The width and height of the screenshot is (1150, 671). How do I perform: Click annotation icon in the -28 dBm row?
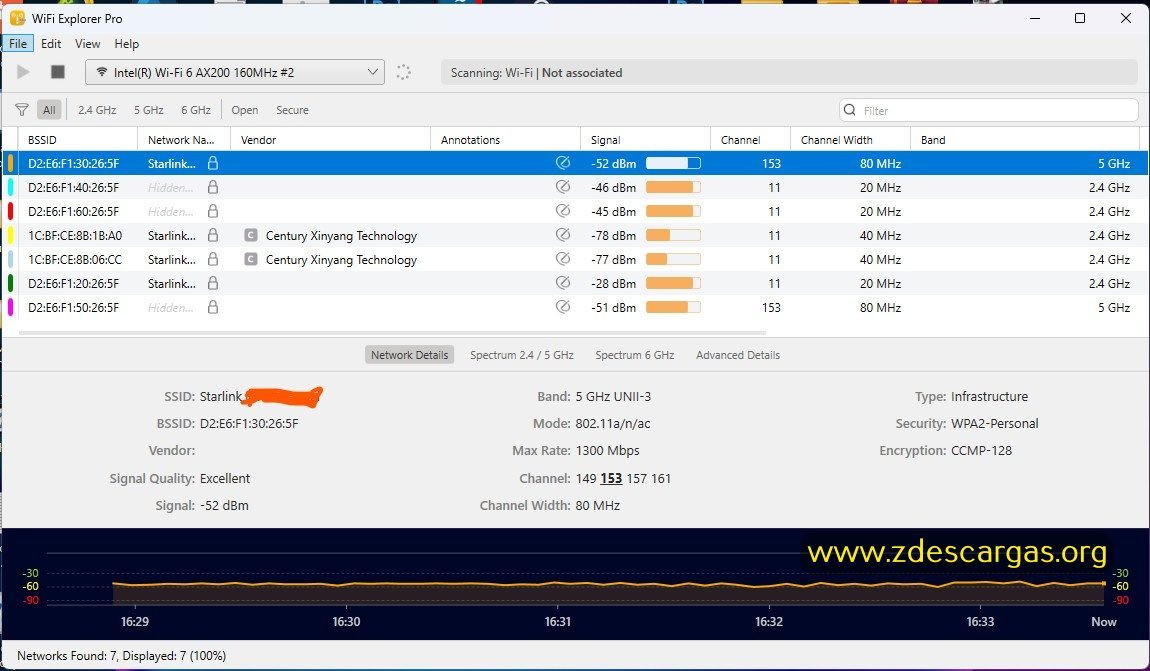pyautogui.click(x=563, y=283)
